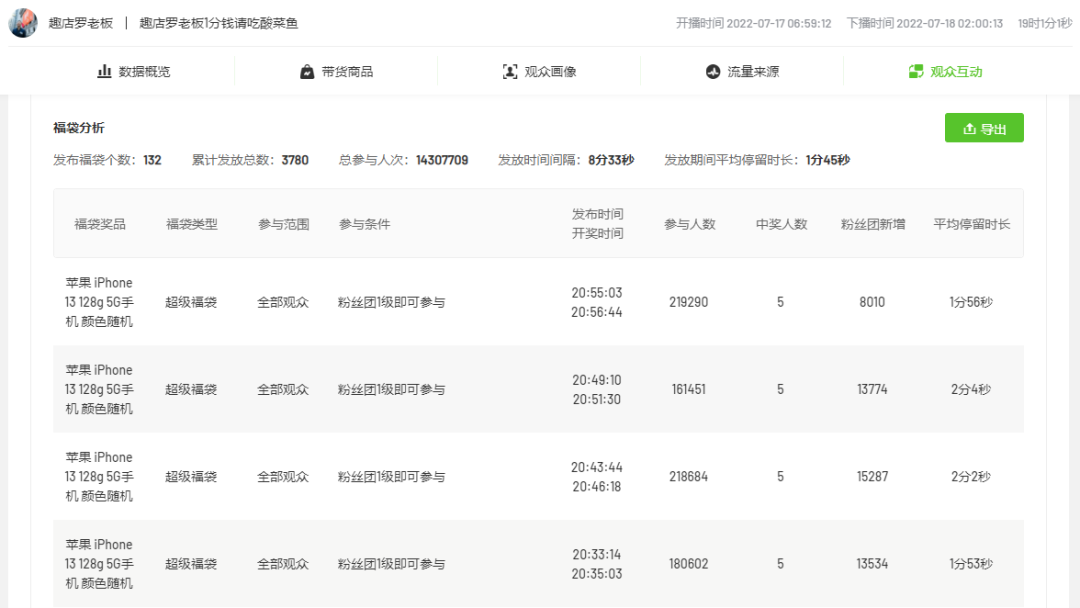This screenshot has height=608, width=1080.
Task: Click participant count 219290
Action: (689, 302)
